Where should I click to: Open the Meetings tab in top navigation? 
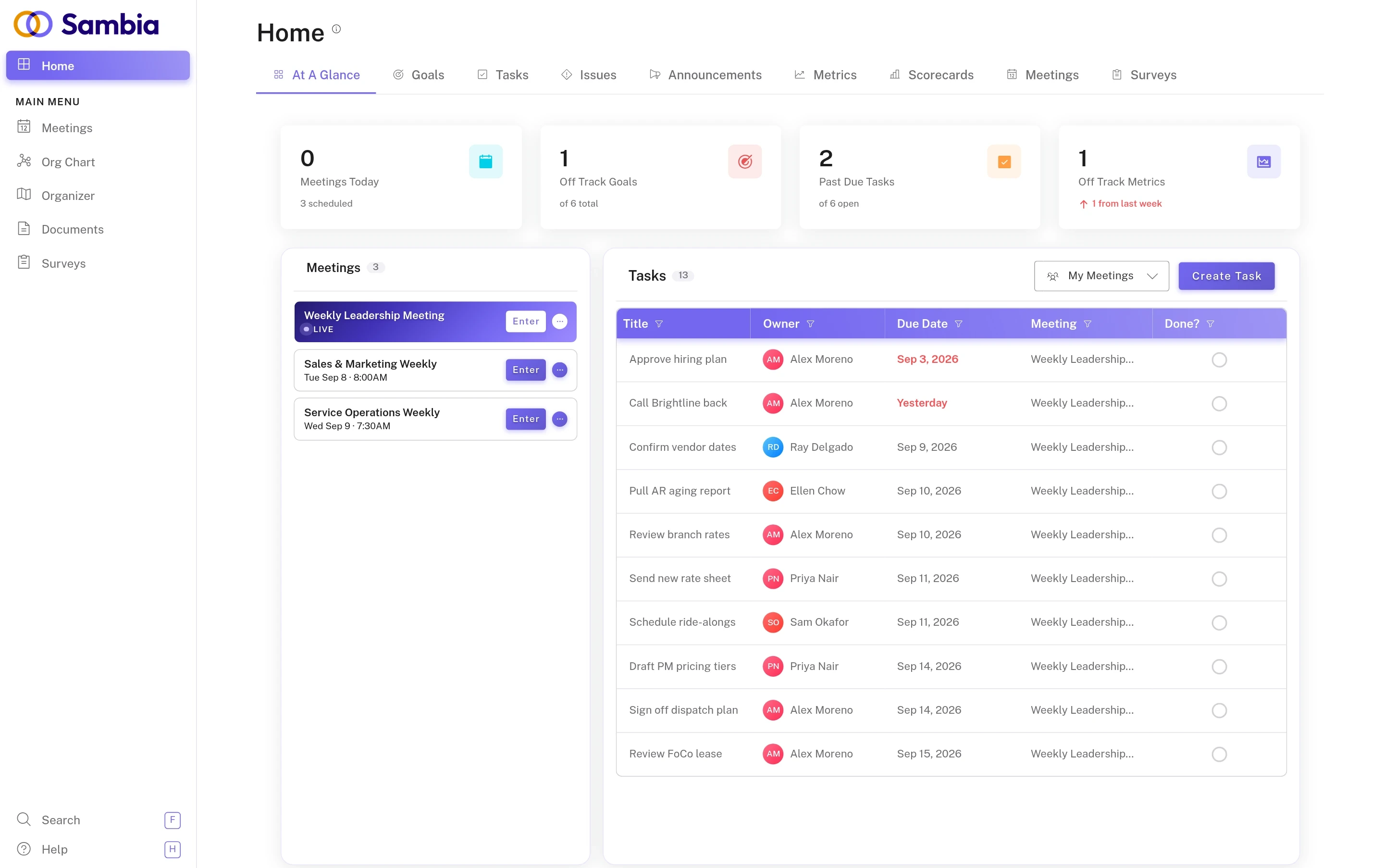[1042, 74]
